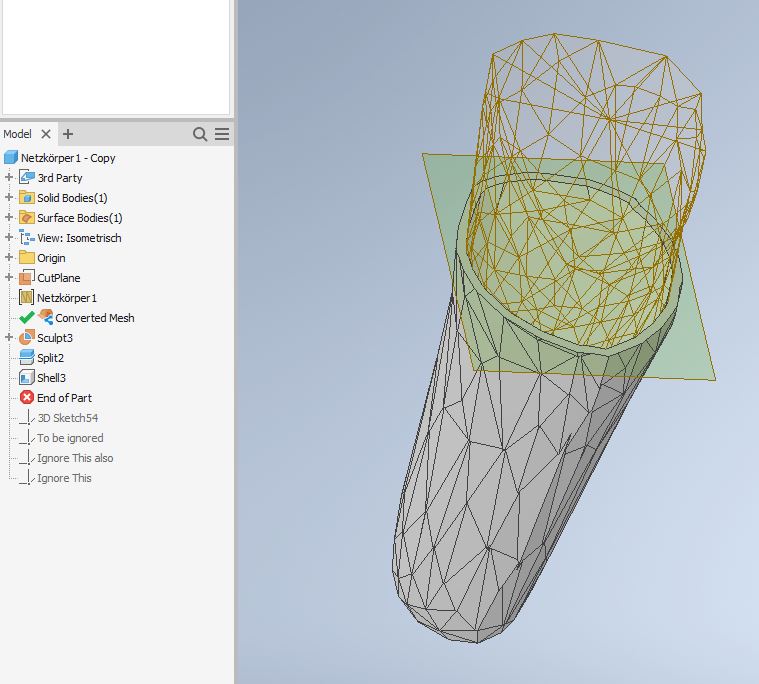Image resolution: width=759 pixels, height=684 pixels.
Task: Expand the CutPlane node
Action: click(9, 278)
